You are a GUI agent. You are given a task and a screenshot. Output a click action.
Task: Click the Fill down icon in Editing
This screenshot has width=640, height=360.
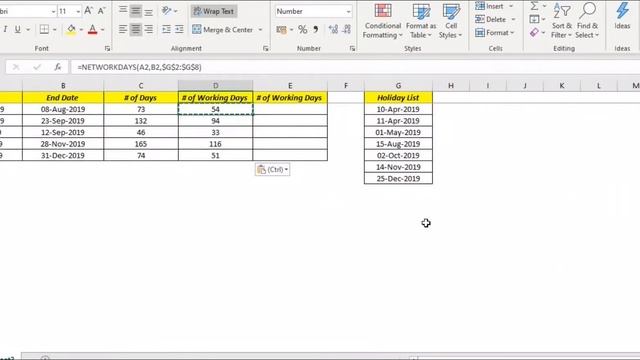coord(534,19)
